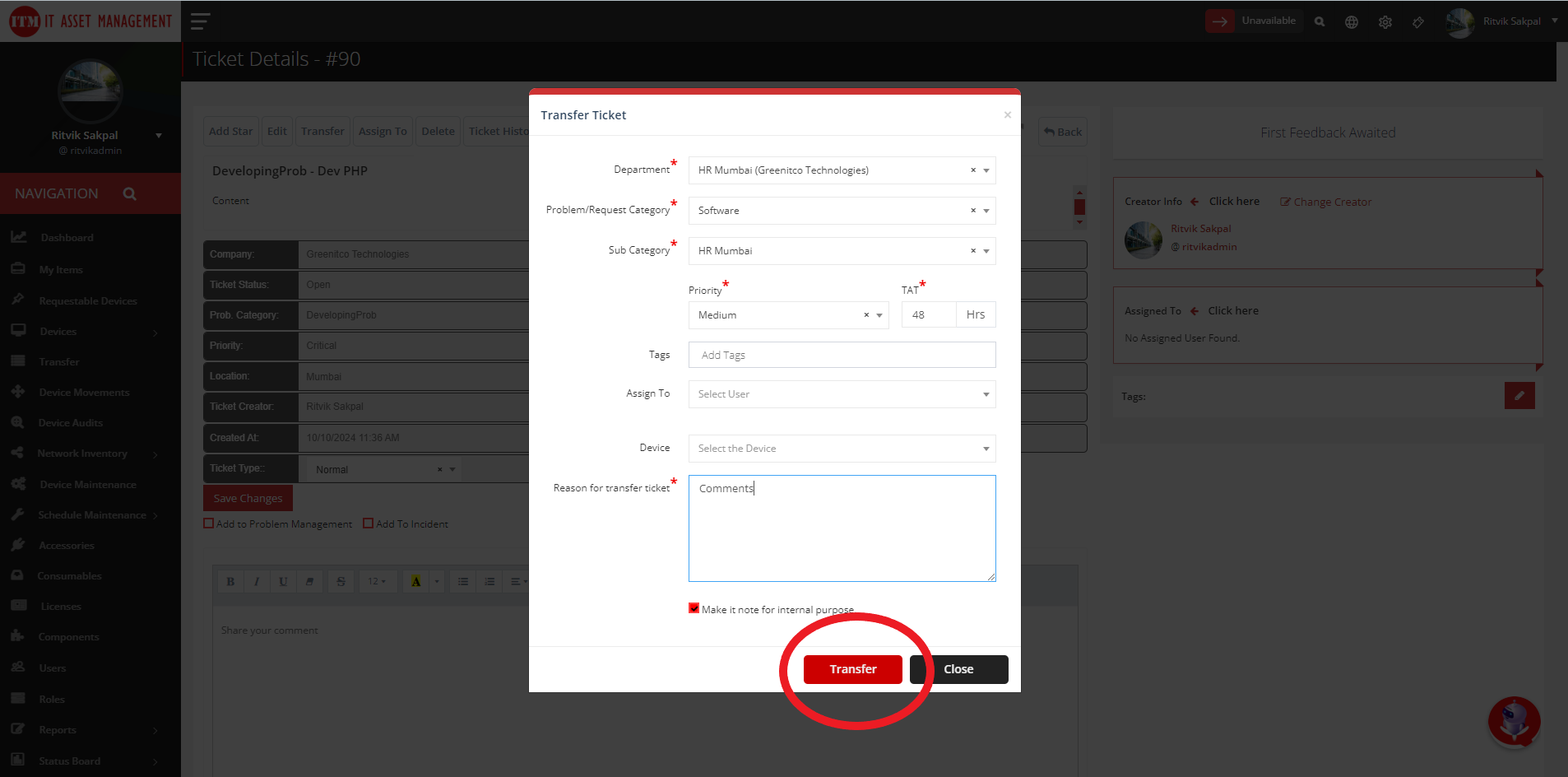Viewport: 1568px width, 777px height.
Task: Click the Change Creator link
Action: click(x=1326, y=202)
